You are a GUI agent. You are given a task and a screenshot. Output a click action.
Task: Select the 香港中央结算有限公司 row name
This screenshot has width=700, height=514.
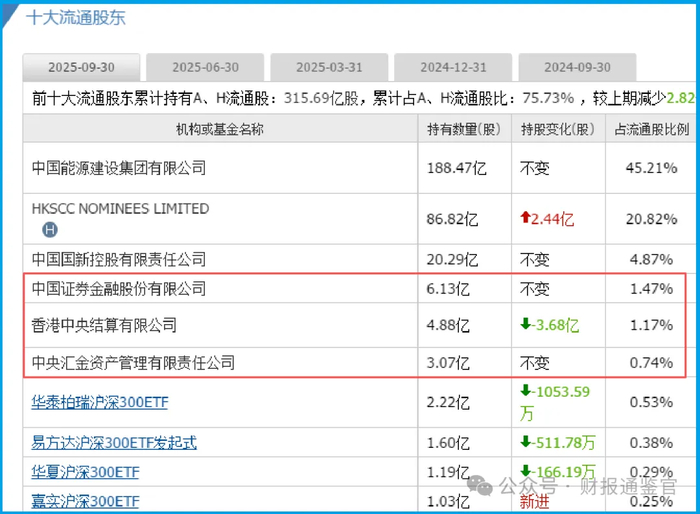coord(104,325)
